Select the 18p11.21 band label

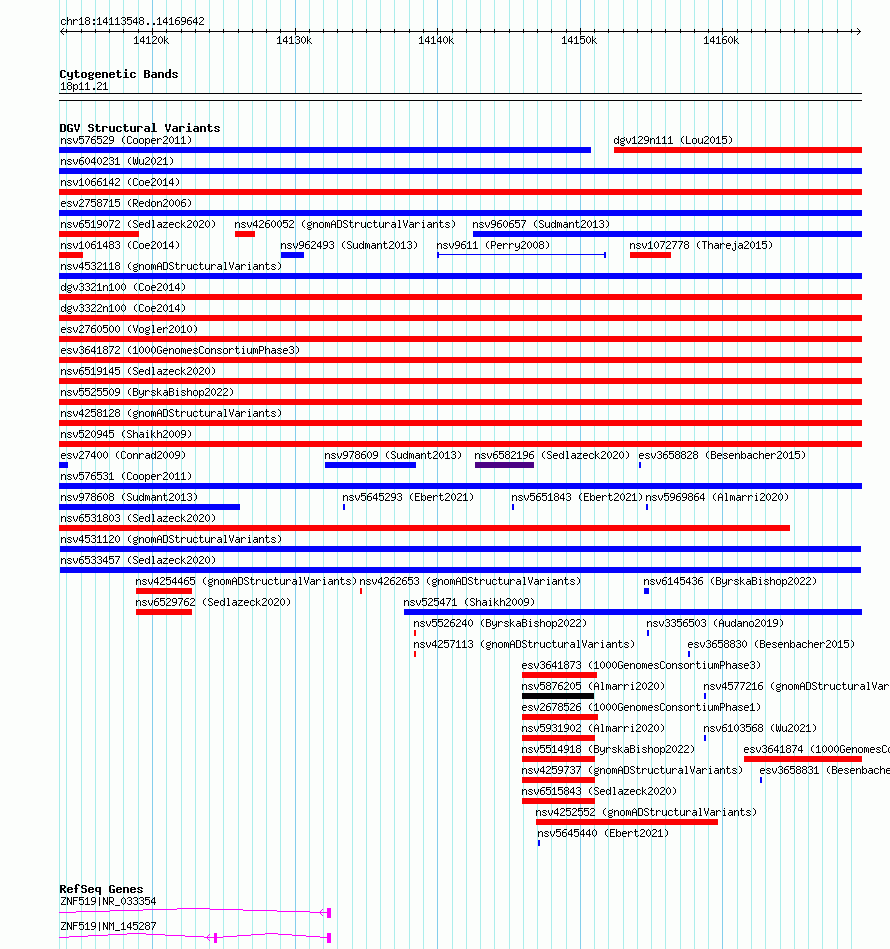[x=84, y=87]
